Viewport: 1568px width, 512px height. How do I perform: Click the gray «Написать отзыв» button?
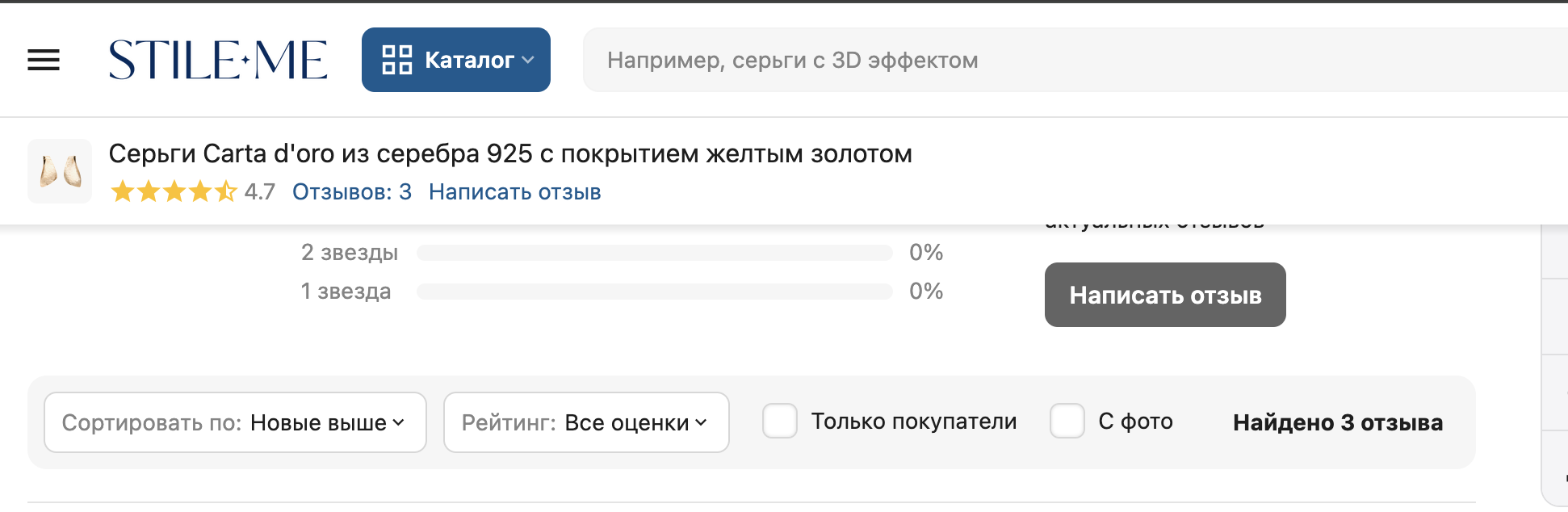[x=1164, y=295]
